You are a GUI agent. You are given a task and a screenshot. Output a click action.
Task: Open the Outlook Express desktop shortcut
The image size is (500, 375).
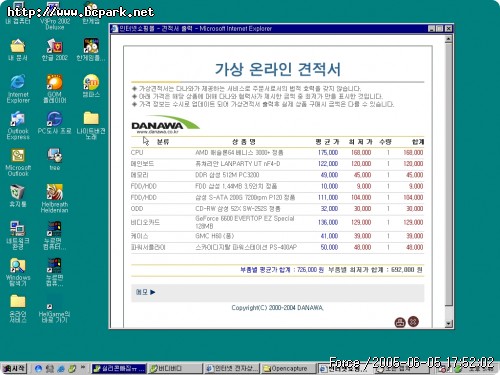pos(18,125)
